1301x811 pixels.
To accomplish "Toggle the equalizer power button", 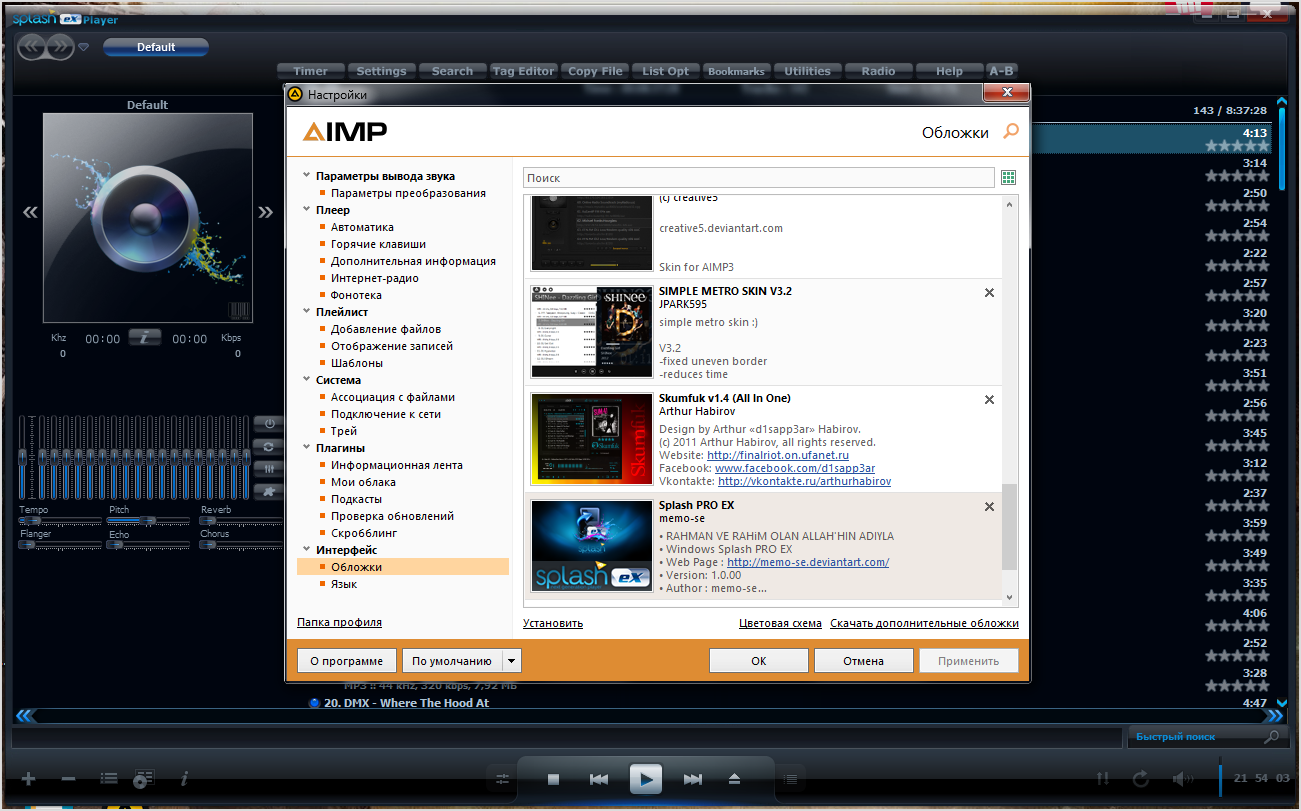I will (x=268, y=423).
